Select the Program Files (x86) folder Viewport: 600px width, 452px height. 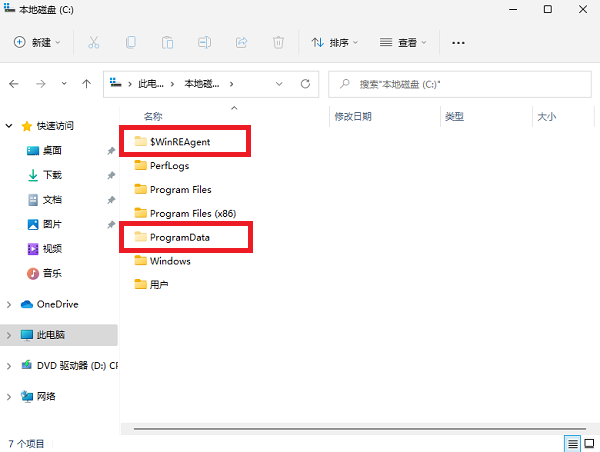coord(185,213)
